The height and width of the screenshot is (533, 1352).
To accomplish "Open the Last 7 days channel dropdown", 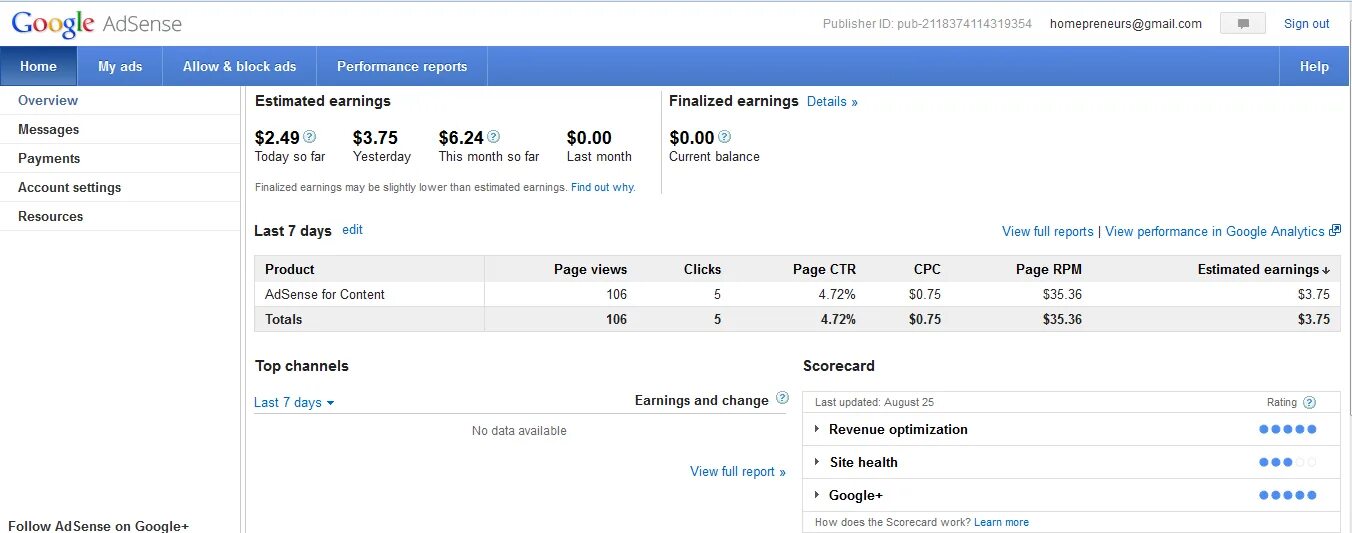I will (294, 402).
